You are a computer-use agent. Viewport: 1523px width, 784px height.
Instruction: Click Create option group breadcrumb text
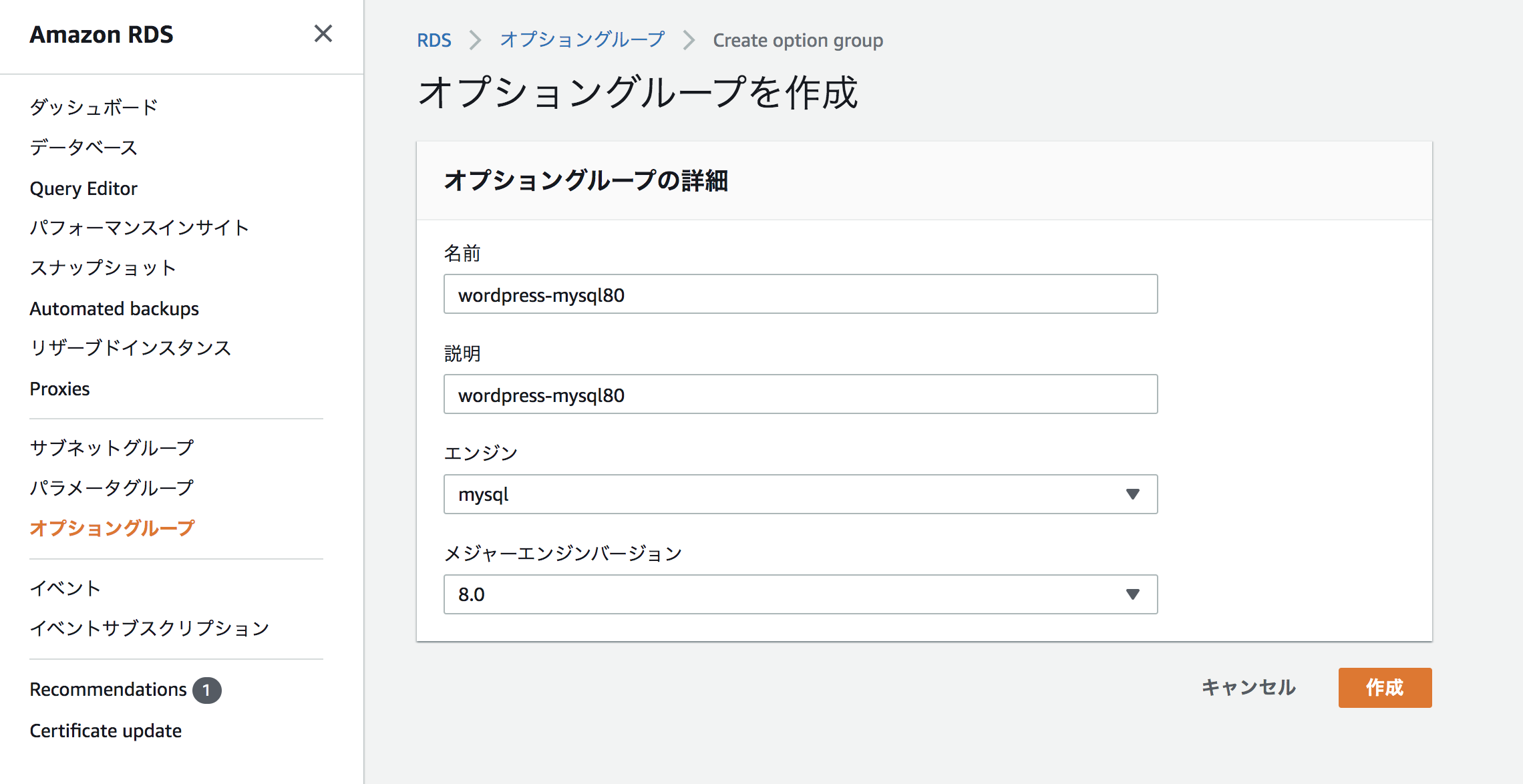798,41
